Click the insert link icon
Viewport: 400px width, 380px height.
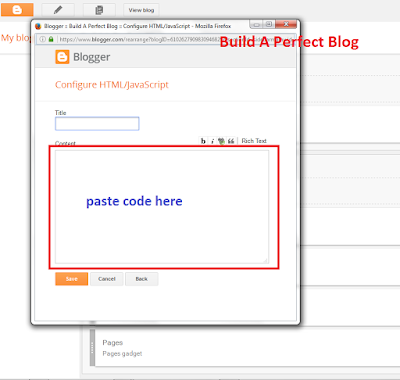pyautogui.click(x=221, y=141)
